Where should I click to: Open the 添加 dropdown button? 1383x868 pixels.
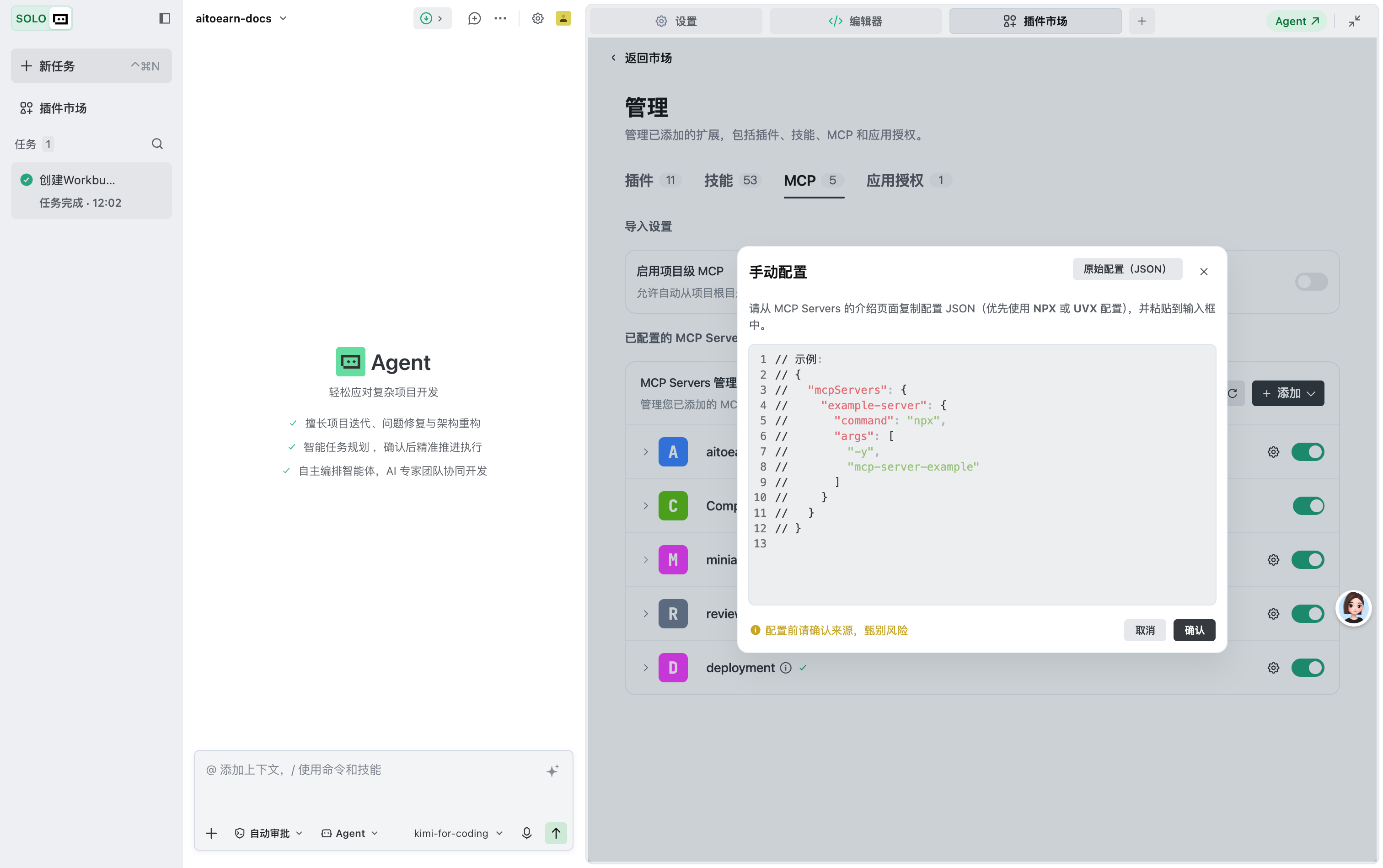pos(1288,393)
